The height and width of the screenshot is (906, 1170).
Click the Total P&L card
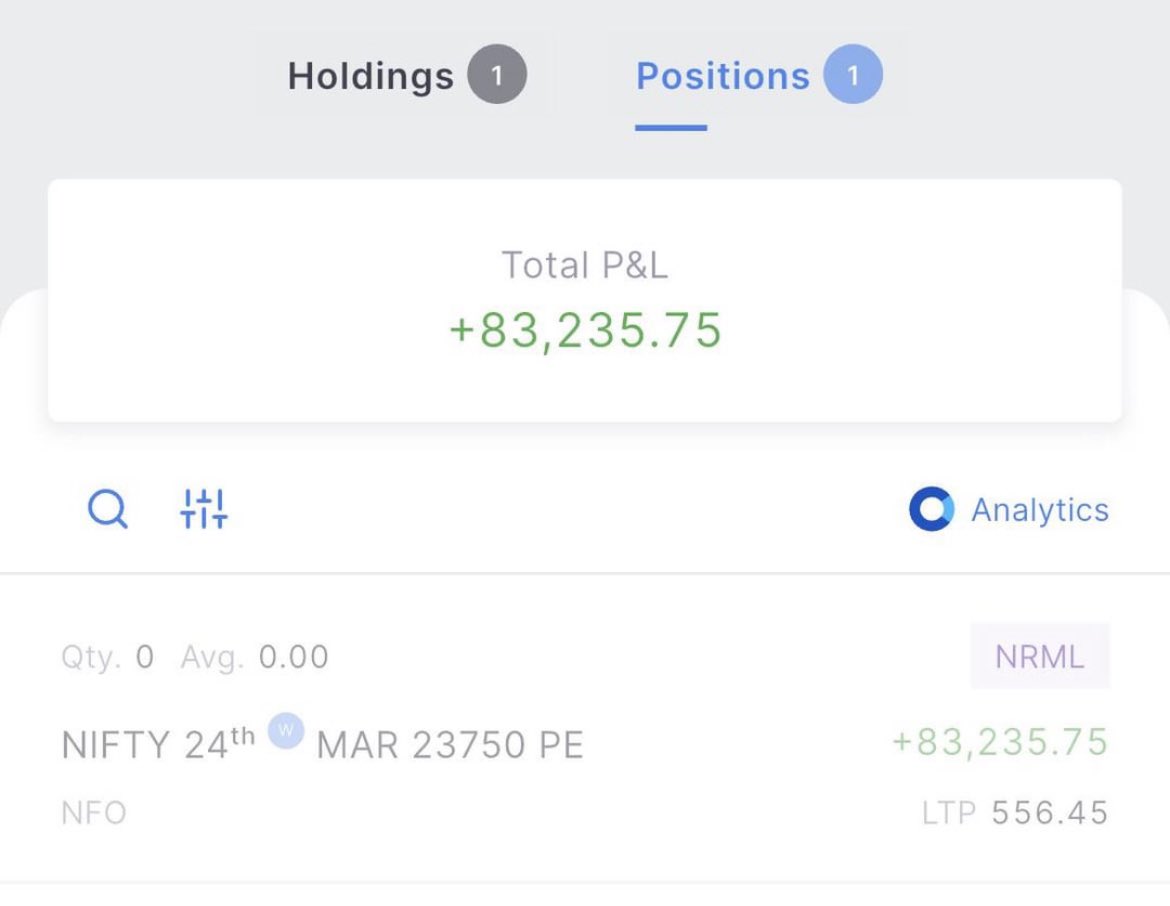(585, 300)
